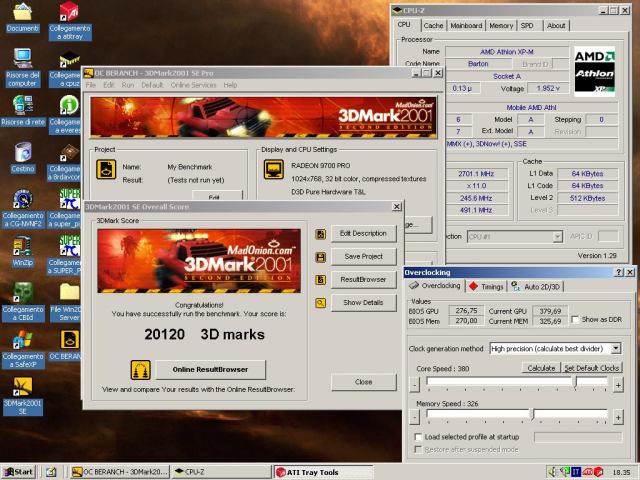Open the ResultBrowser button
Image resolution: width=640 pixels, height=480 pixels.
[x=363, y=280]
